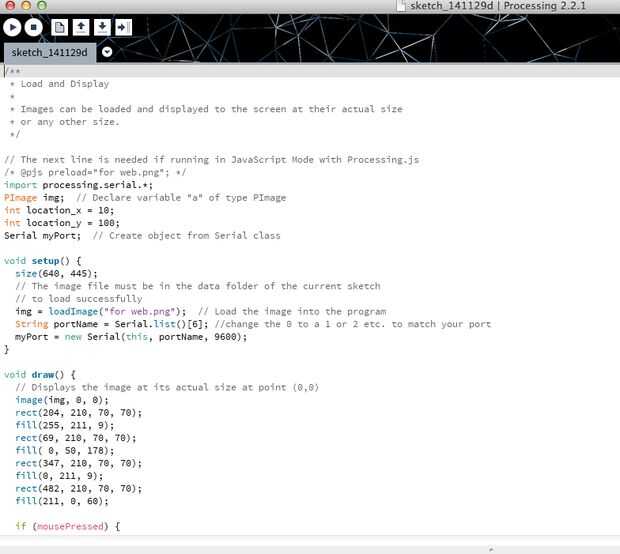Click the 'image(img, 0, 0);' line

pos(62,400)
